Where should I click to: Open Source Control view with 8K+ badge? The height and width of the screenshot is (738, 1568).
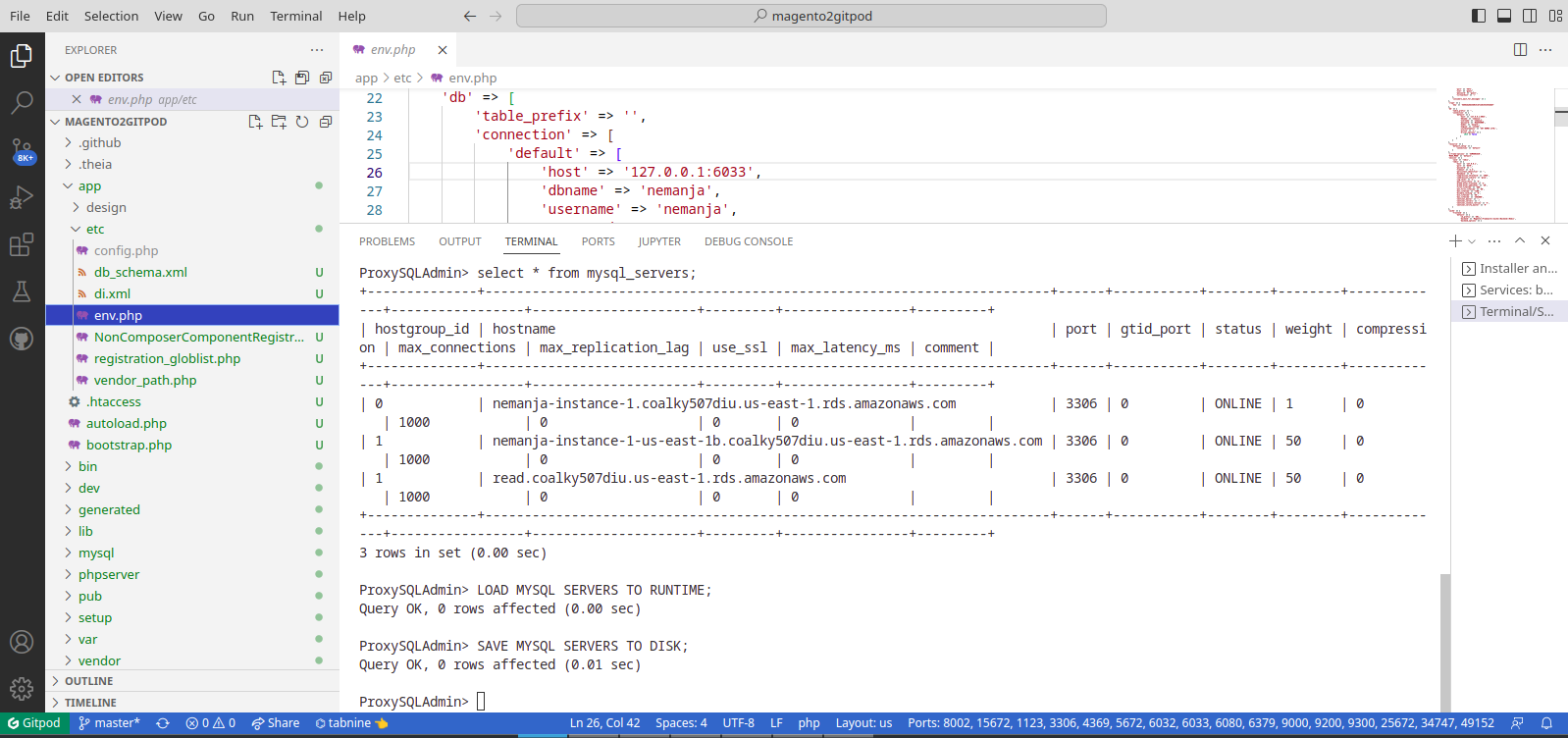tap(22, 150)
